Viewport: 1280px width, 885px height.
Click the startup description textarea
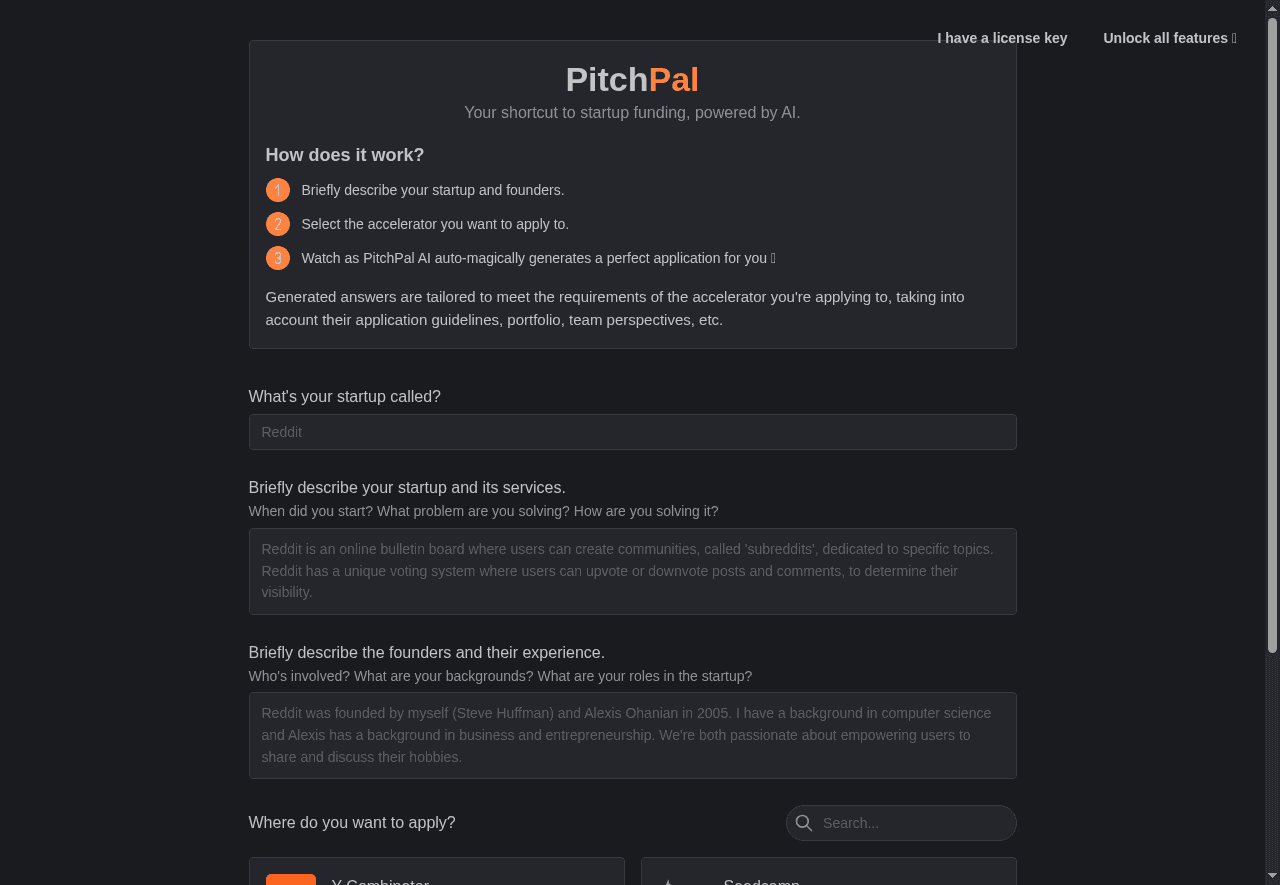[632, 571]
